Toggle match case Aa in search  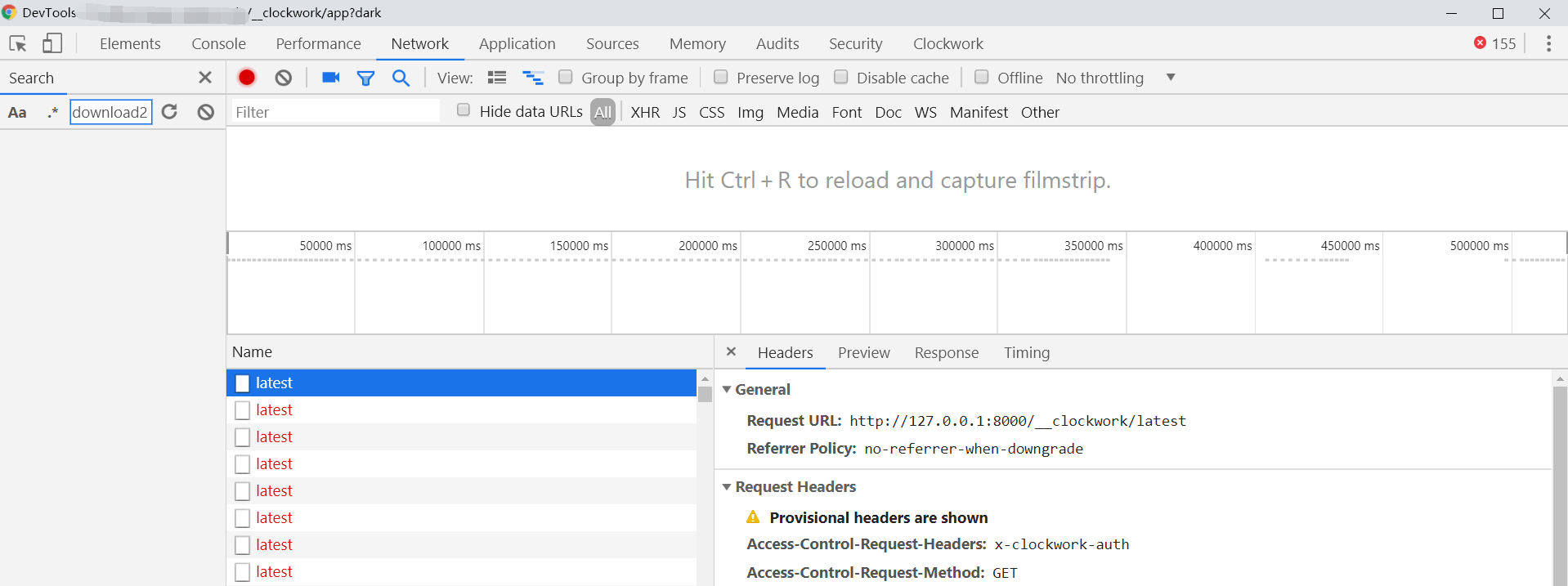click(17, 112)
